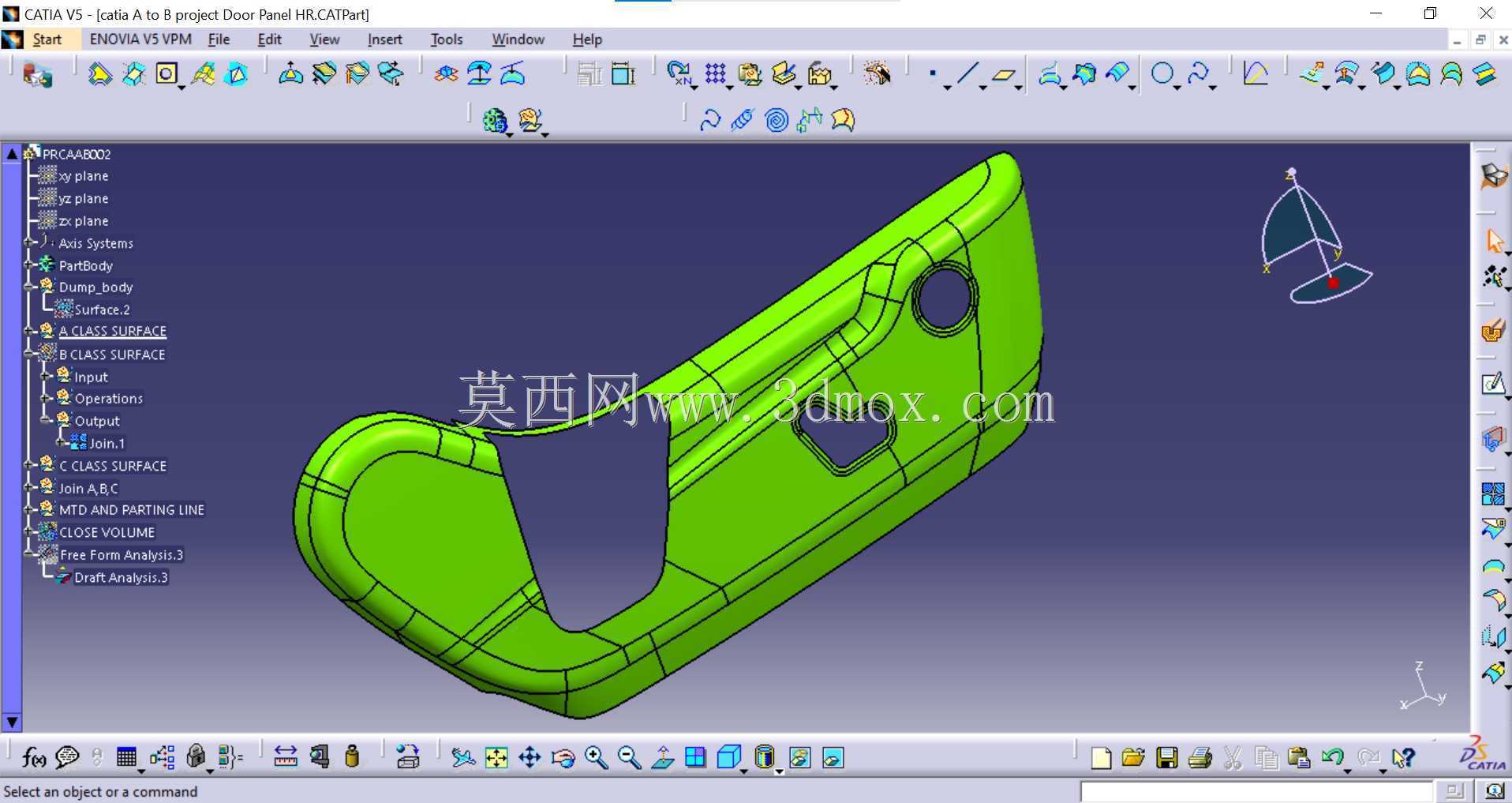Click the Print icon
This screenshot has width=1512, height=803.
(1199, 758)
